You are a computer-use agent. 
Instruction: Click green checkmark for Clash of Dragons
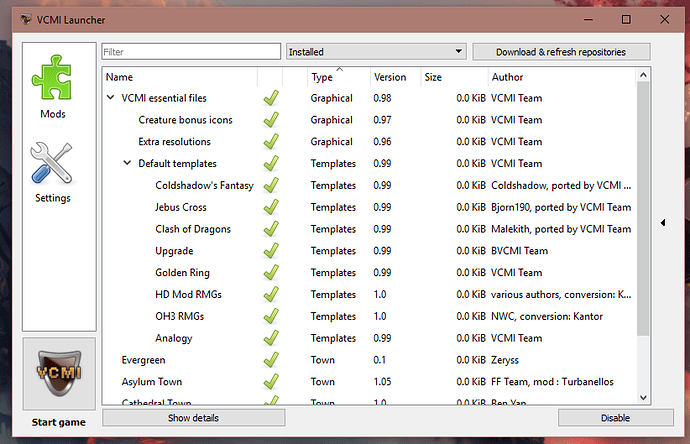[x=271, y=229]
